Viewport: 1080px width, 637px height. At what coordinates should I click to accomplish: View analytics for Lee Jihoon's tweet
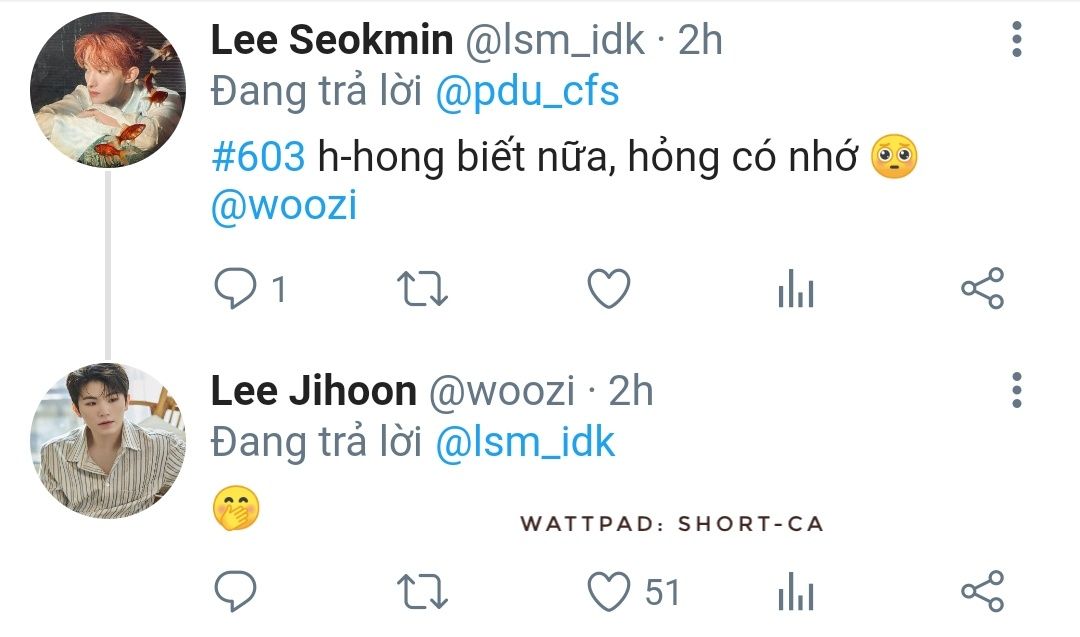[x=796, y=592]
